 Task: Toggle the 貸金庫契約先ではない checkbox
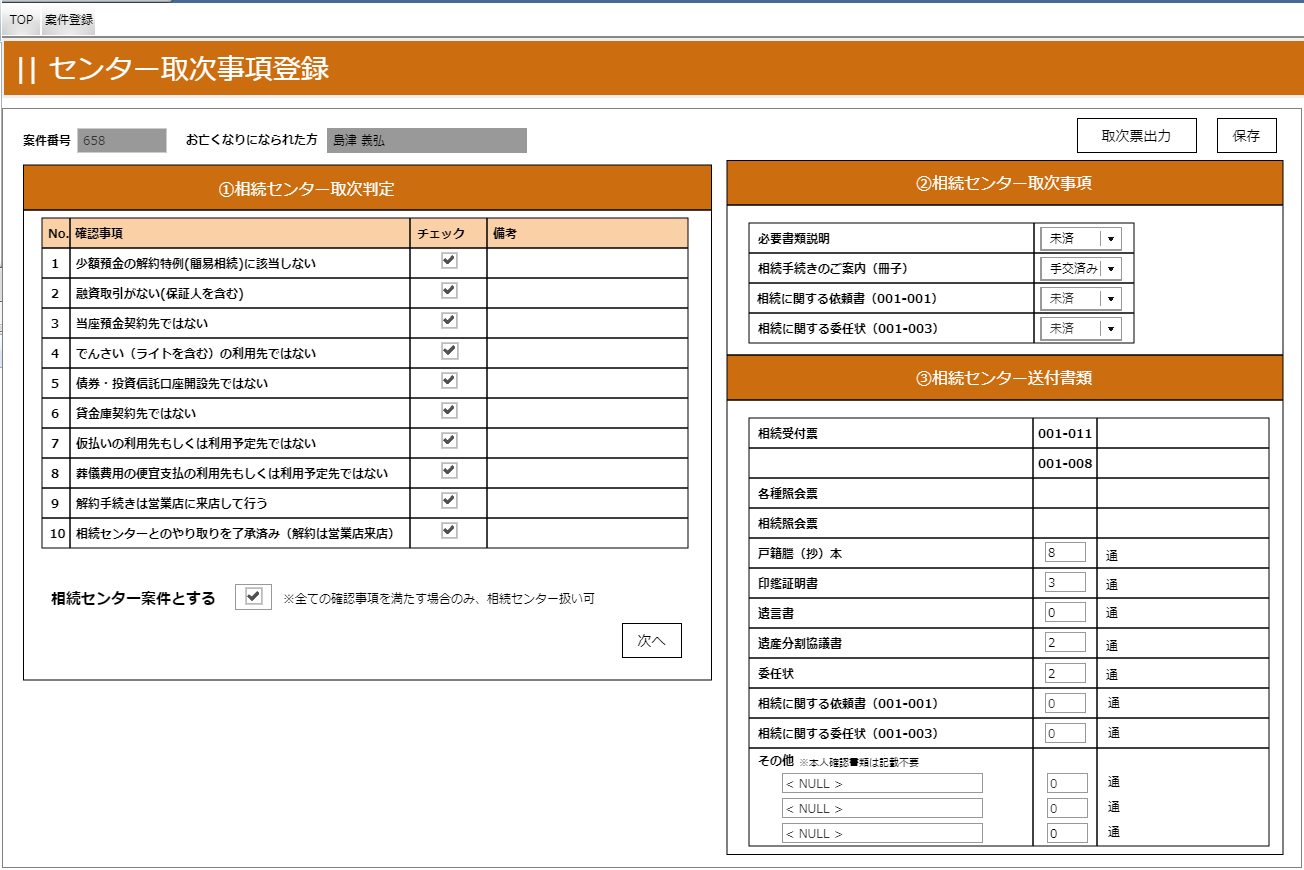(x=449, y=410)
